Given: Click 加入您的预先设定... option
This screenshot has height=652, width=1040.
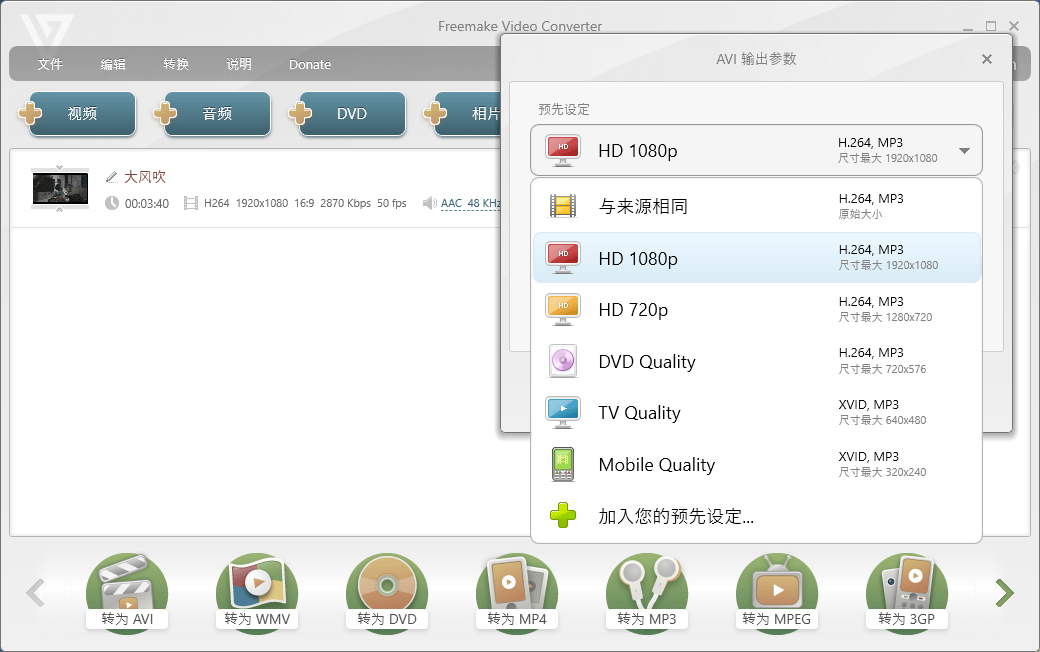Looking at the screenshot, I should coord(756,515).
